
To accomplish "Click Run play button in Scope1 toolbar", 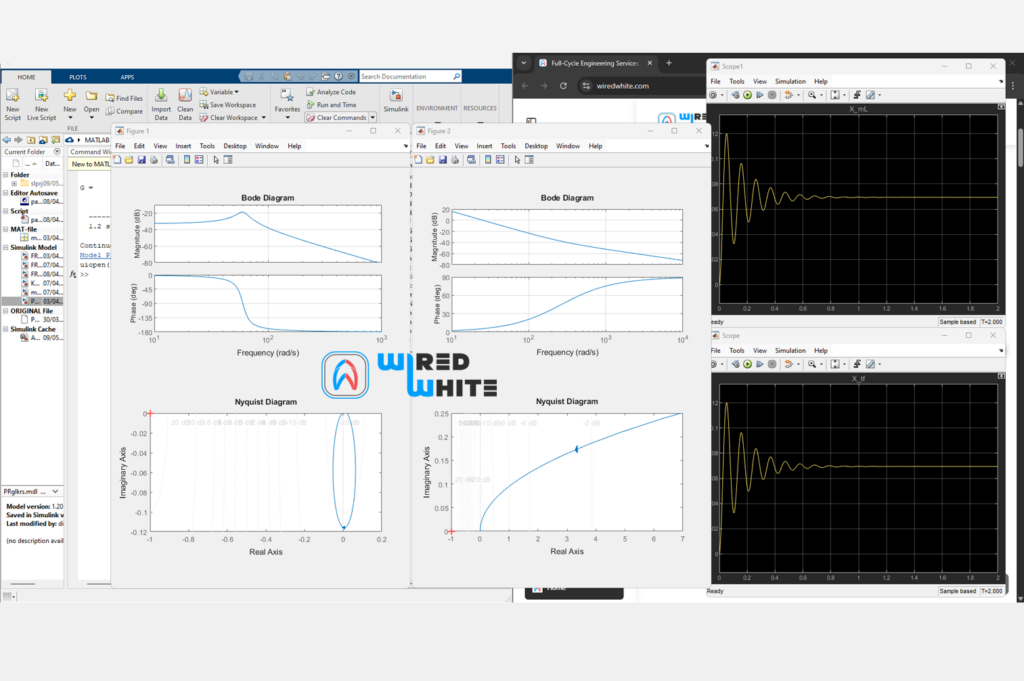I will (x=748, y=95).
